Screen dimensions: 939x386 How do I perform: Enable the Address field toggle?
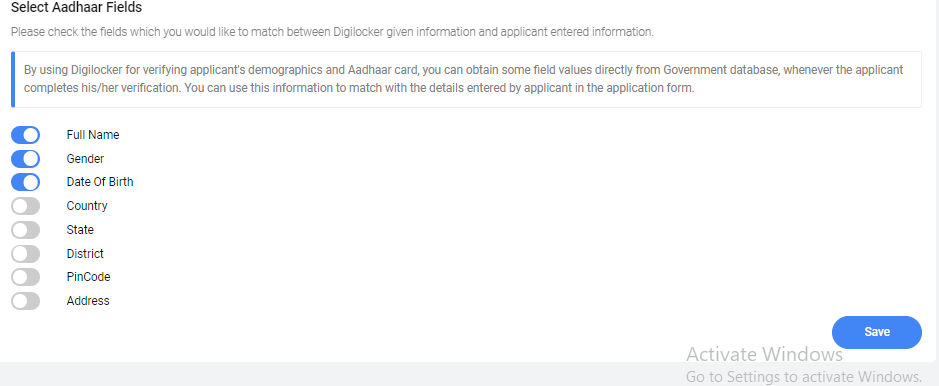click(x=25, y=301)
